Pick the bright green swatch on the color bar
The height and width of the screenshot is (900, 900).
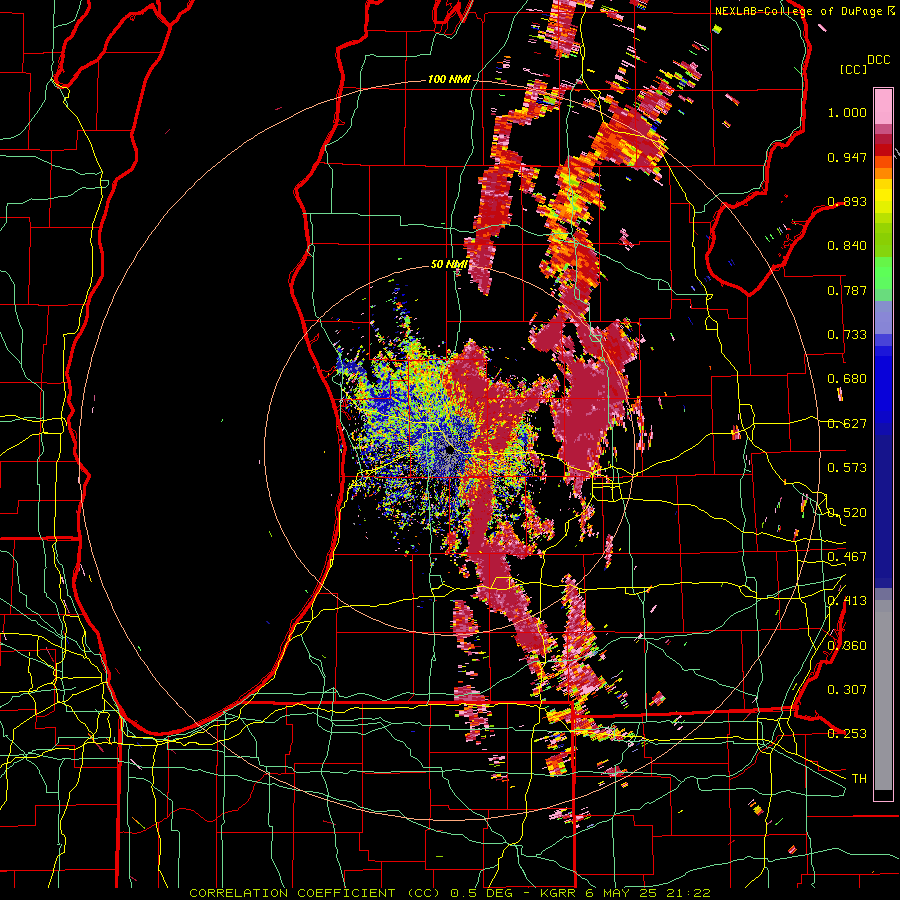click(883, 273)
